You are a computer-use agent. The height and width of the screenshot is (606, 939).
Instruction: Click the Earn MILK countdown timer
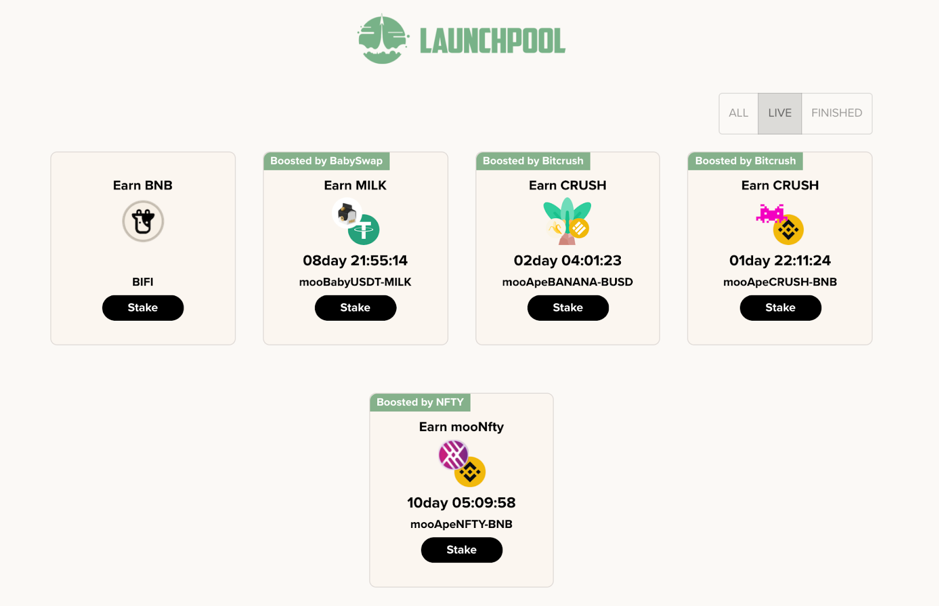(355, 261)
